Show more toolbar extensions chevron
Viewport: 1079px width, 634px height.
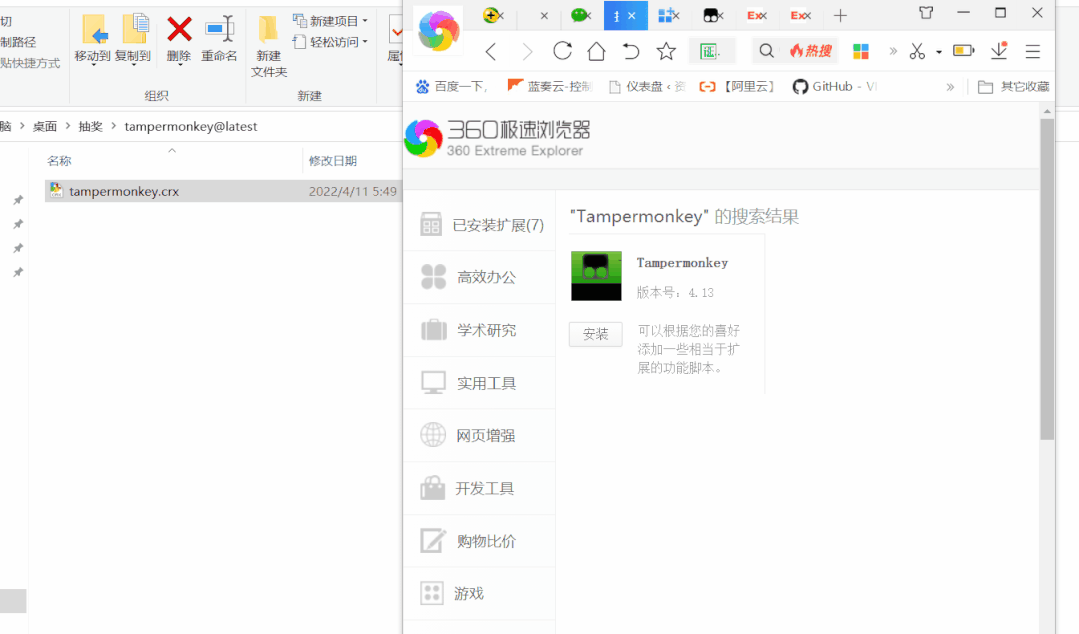(x=893, y=51)
